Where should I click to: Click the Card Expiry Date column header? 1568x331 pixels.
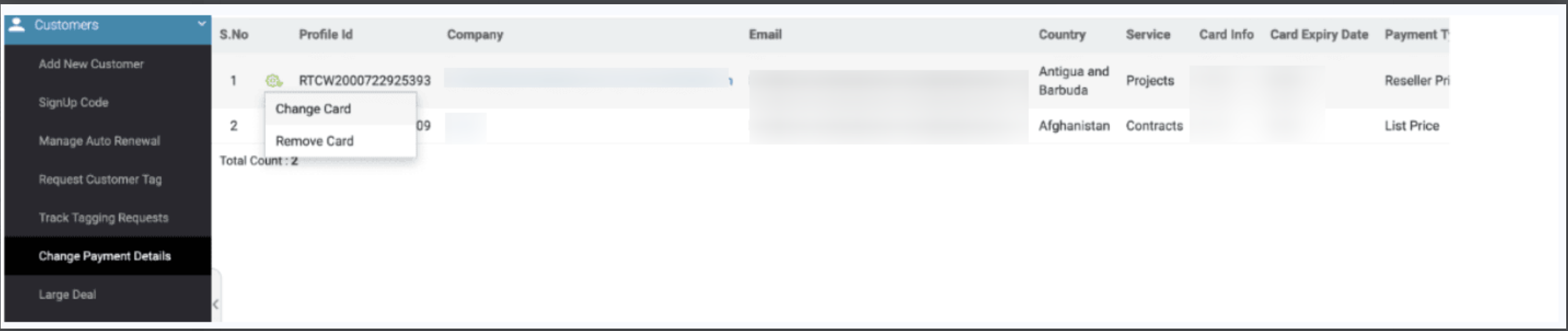1319,35
